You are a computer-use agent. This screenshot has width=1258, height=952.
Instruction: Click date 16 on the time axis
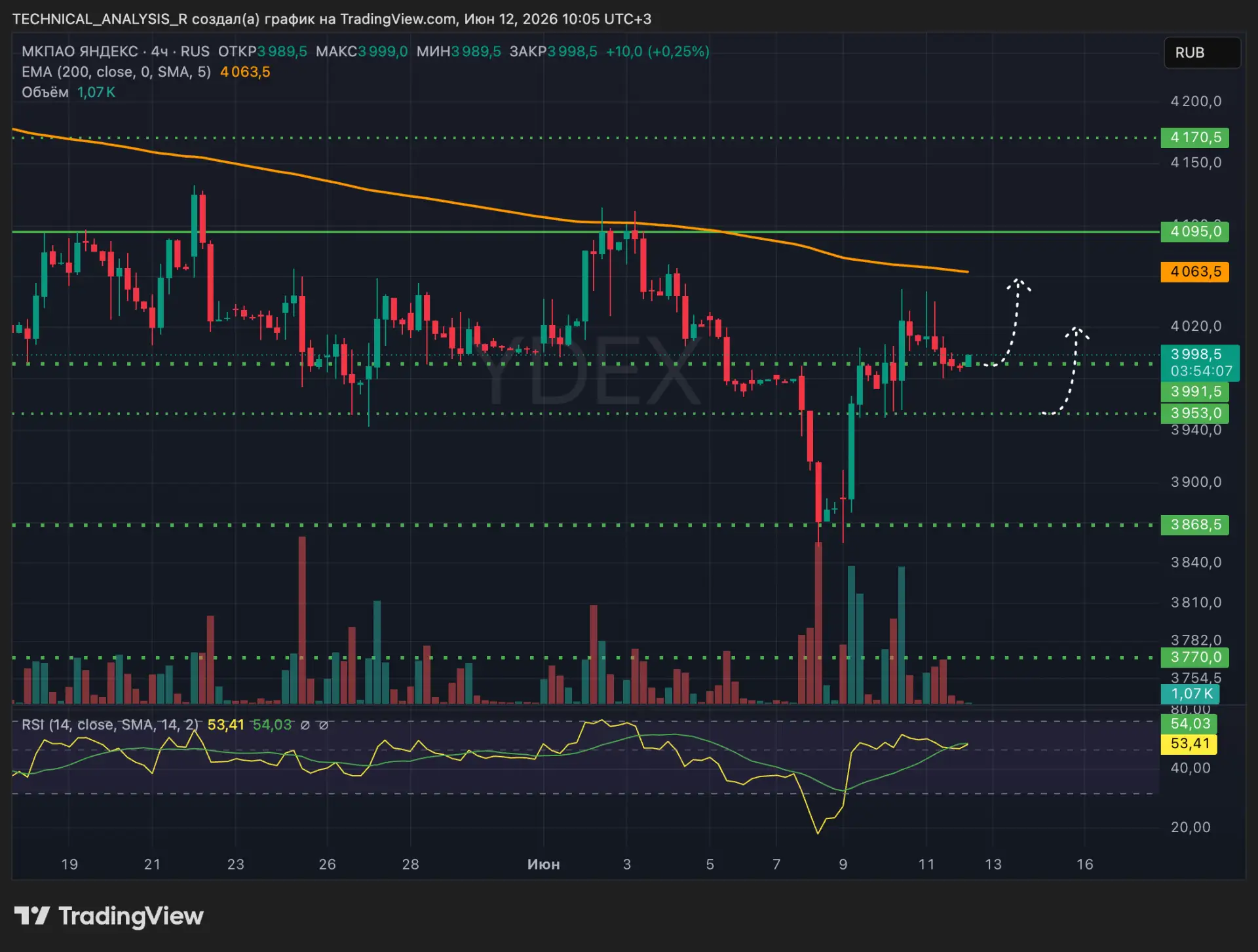pos(1085,864)
